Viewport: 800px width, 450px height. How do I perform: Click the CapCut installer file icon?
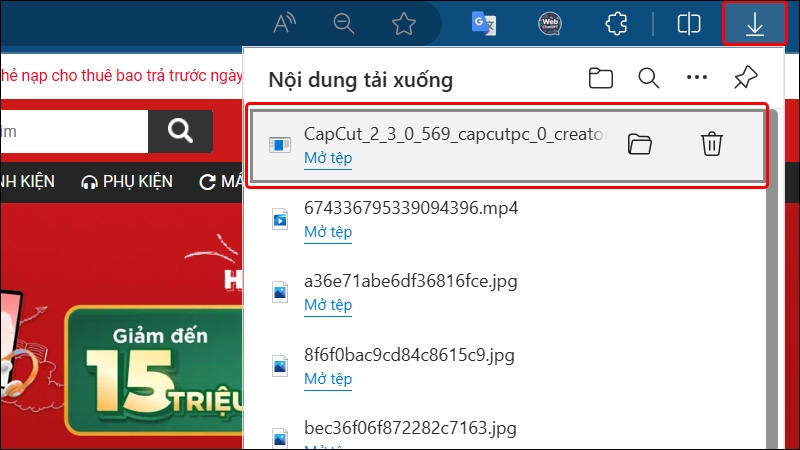point(280,145)
